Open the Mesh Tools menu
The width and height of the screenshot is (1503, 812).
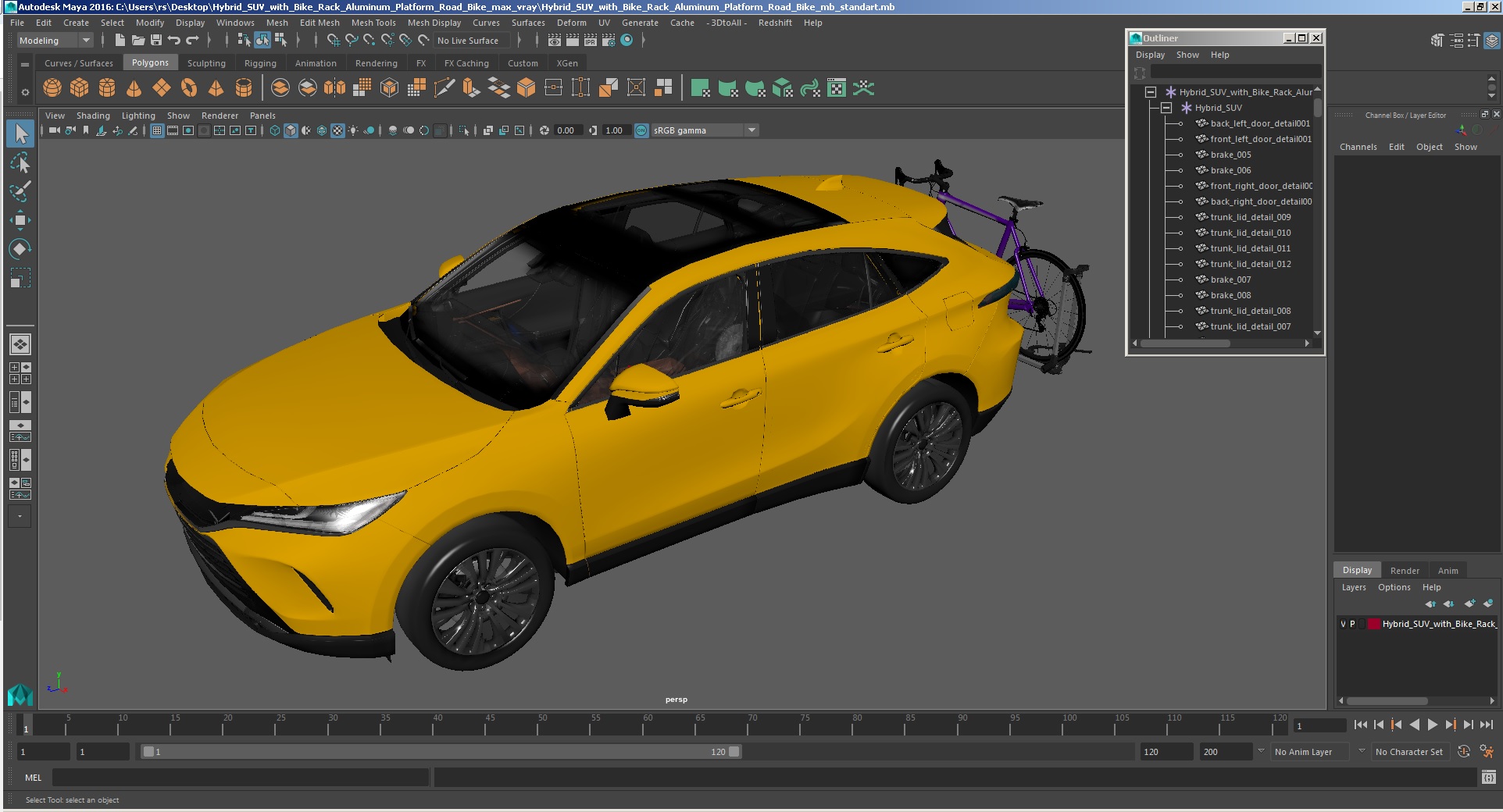[x=373, y=23]
